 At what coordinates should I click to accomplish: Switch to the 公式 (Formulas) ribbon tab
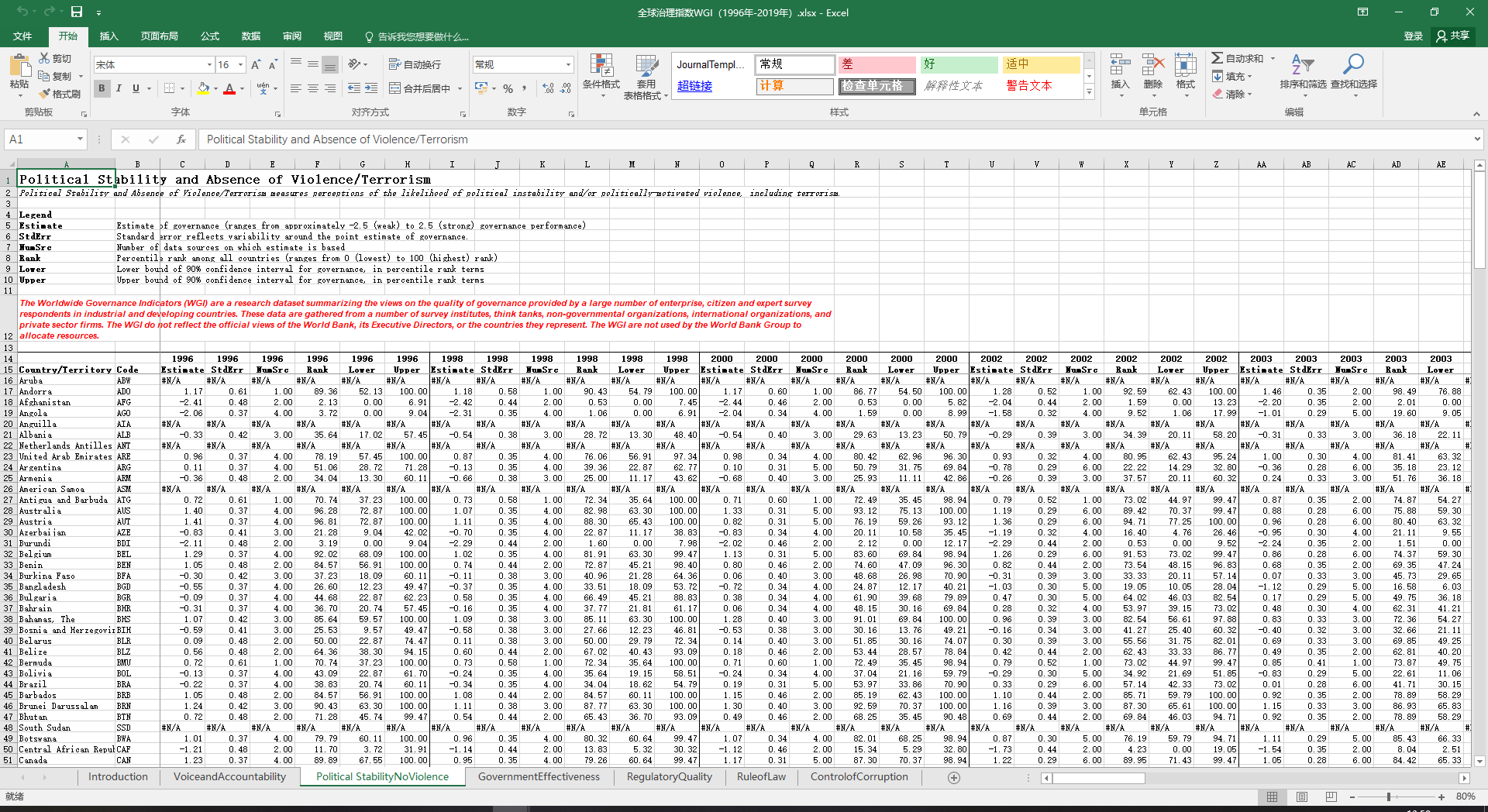click(x=210, y=36)
